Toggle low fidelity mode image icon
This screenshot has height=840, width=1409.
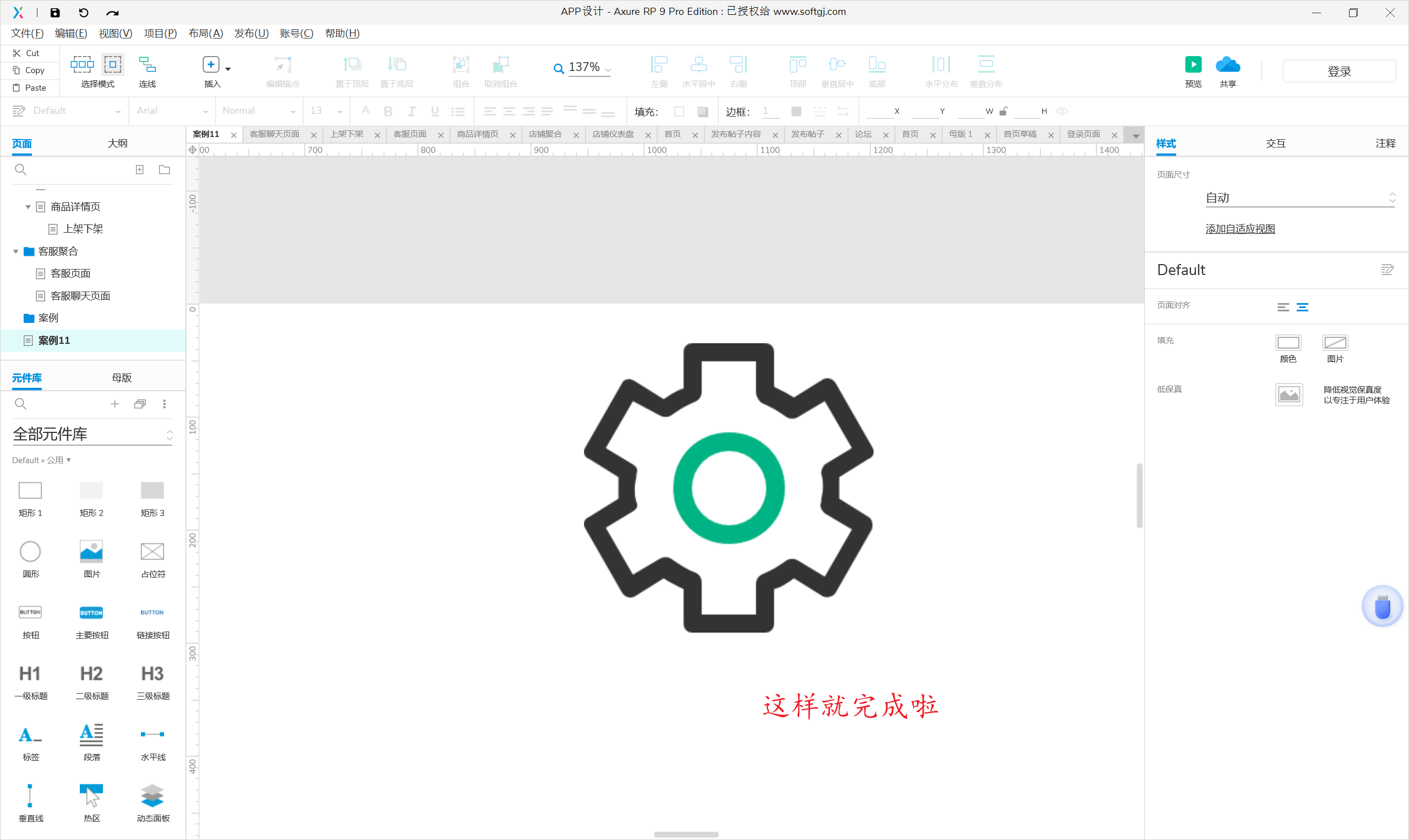(x=1288, y=394)
